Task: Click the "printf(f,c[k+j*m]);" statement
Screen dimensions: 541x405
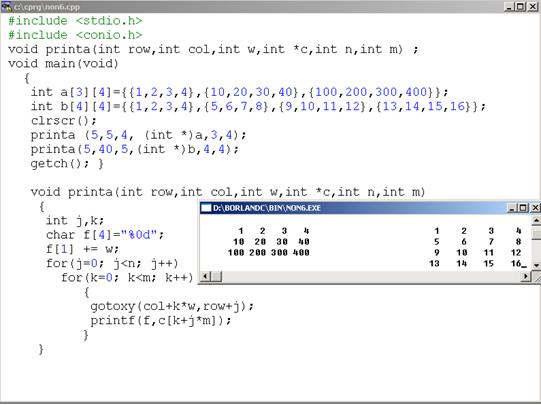Action: coord(161,320)
